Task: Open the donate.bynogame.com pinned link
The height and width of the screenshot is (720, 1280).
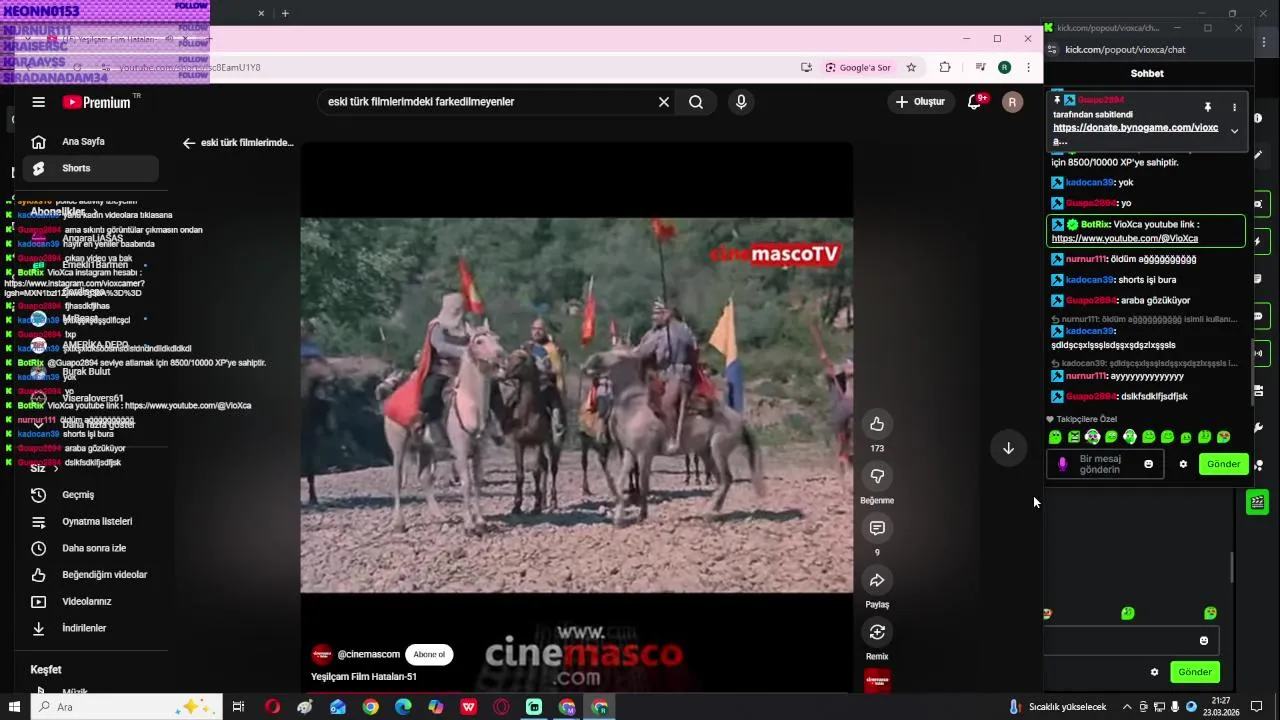Action: point(1135,134)
